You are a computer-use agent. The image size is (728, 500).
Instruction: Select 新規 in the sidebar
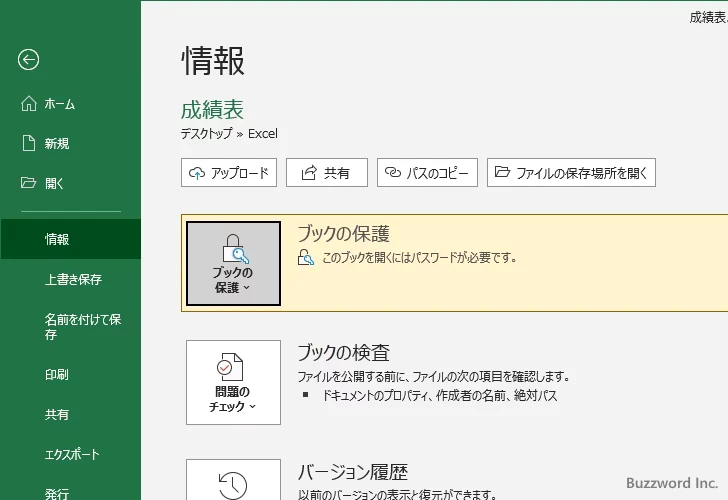pos(71,143)
